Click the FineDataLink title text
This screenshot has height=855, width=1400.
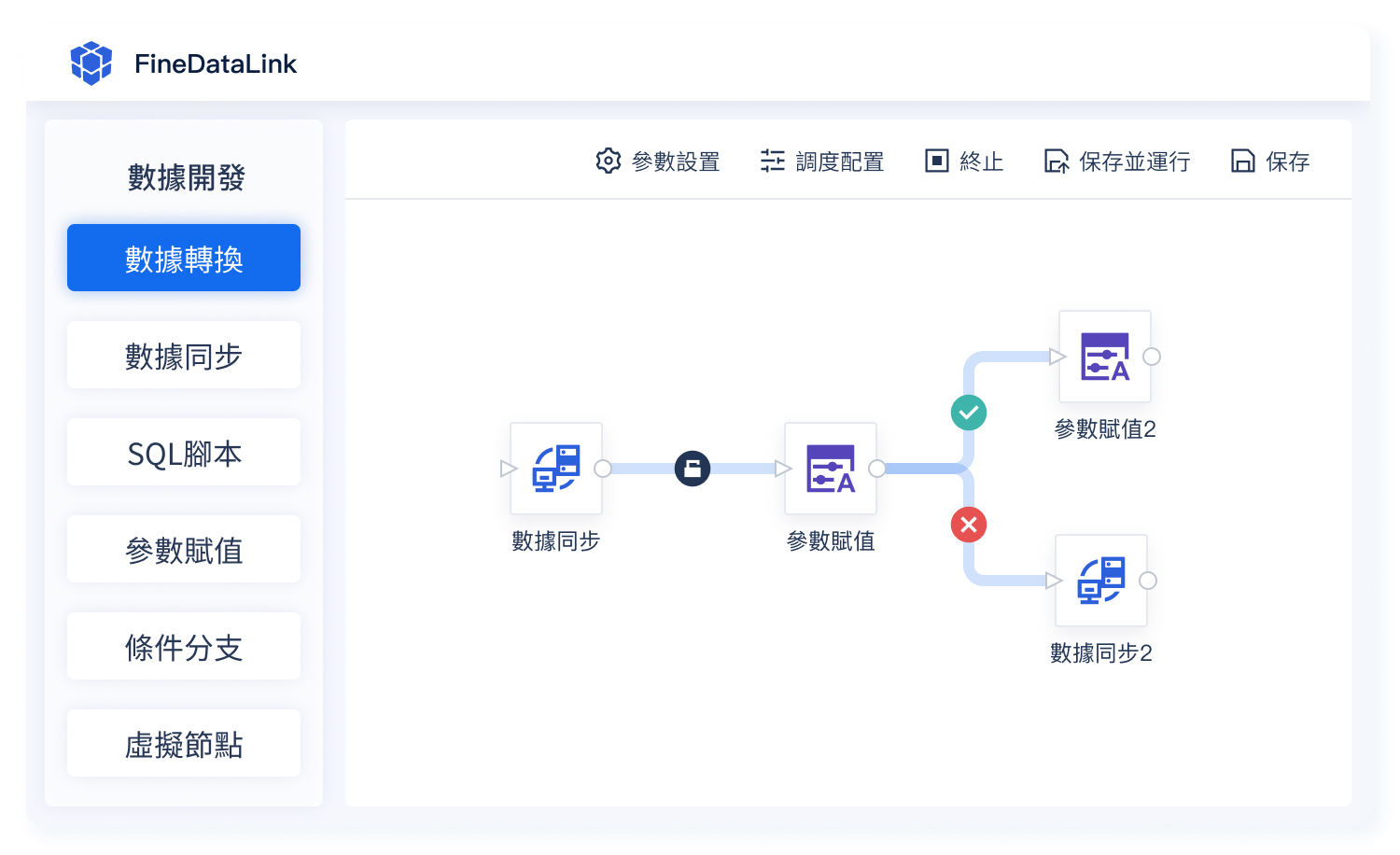[x=216, y=63]
